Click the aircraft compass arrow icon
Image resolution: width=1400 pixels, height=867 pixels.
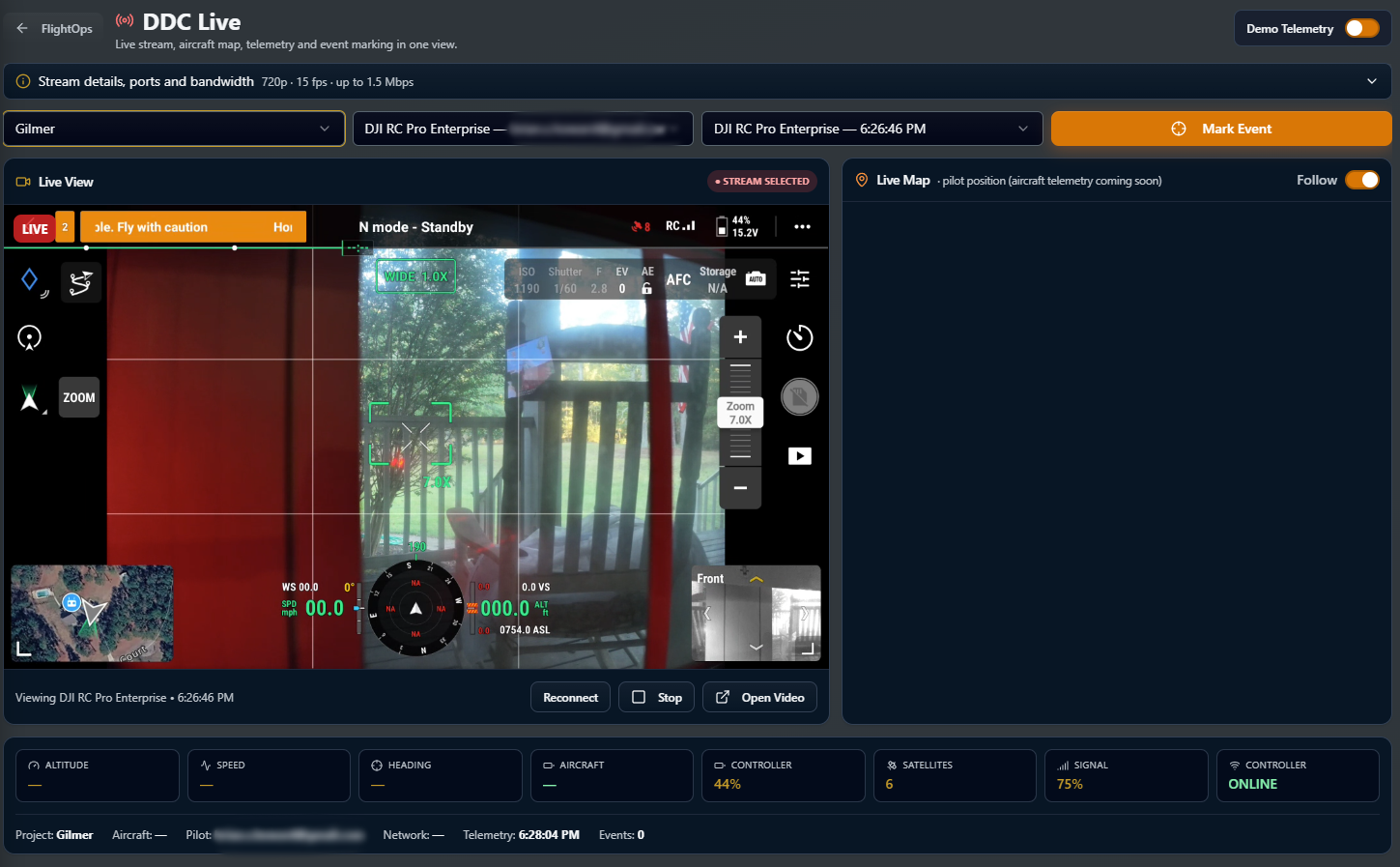click(30, 397)
